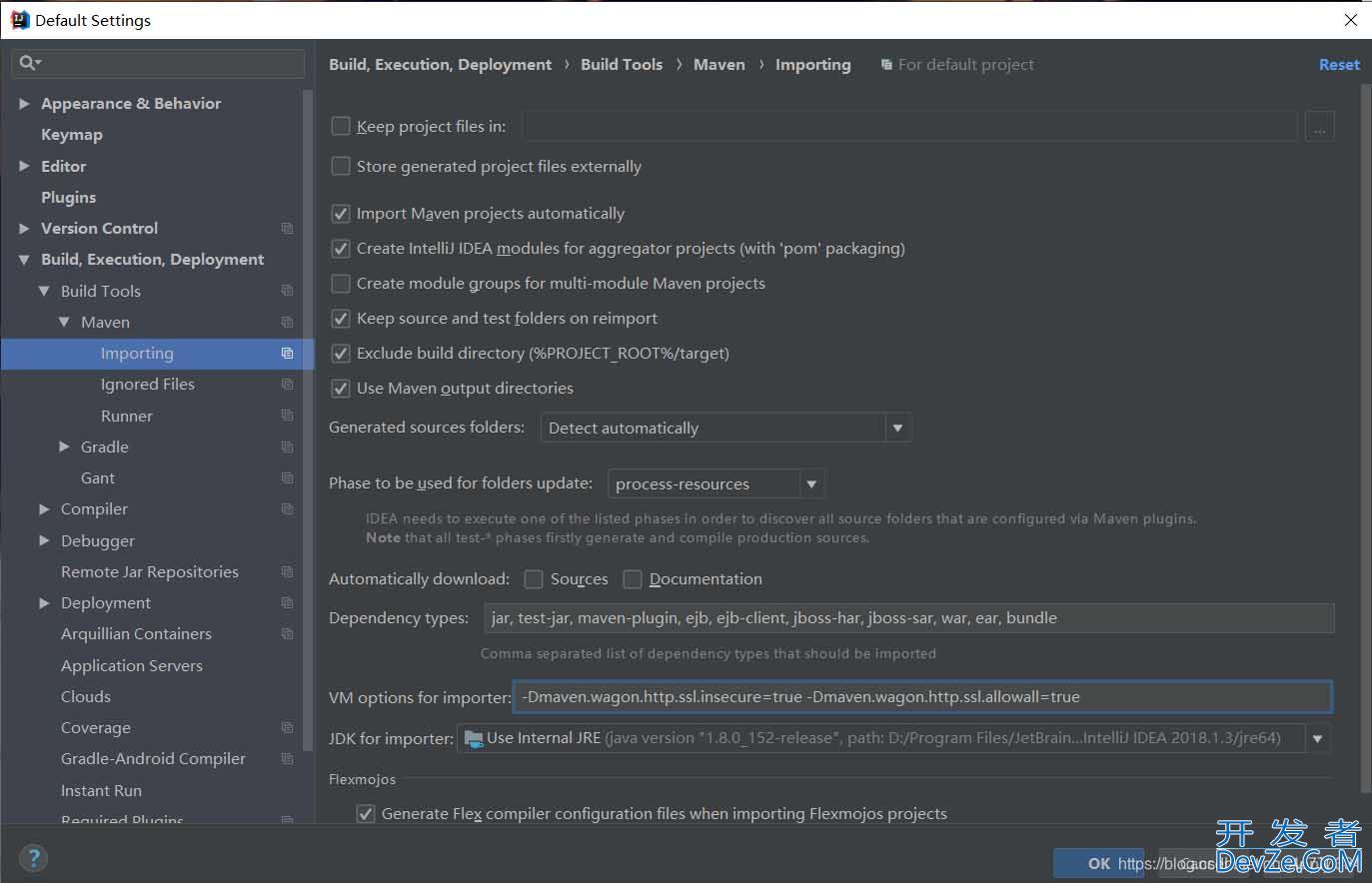Screen dimensions: 1372x883
Task: Select Application Servers settings
Action: point(132,666)
